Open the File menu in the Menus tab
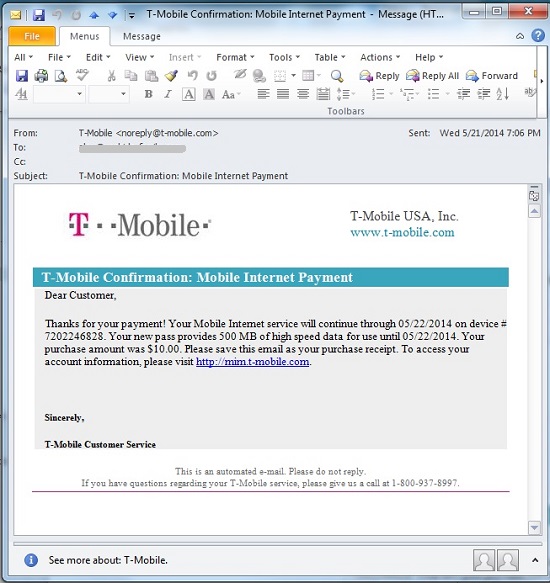 [59, 57]
